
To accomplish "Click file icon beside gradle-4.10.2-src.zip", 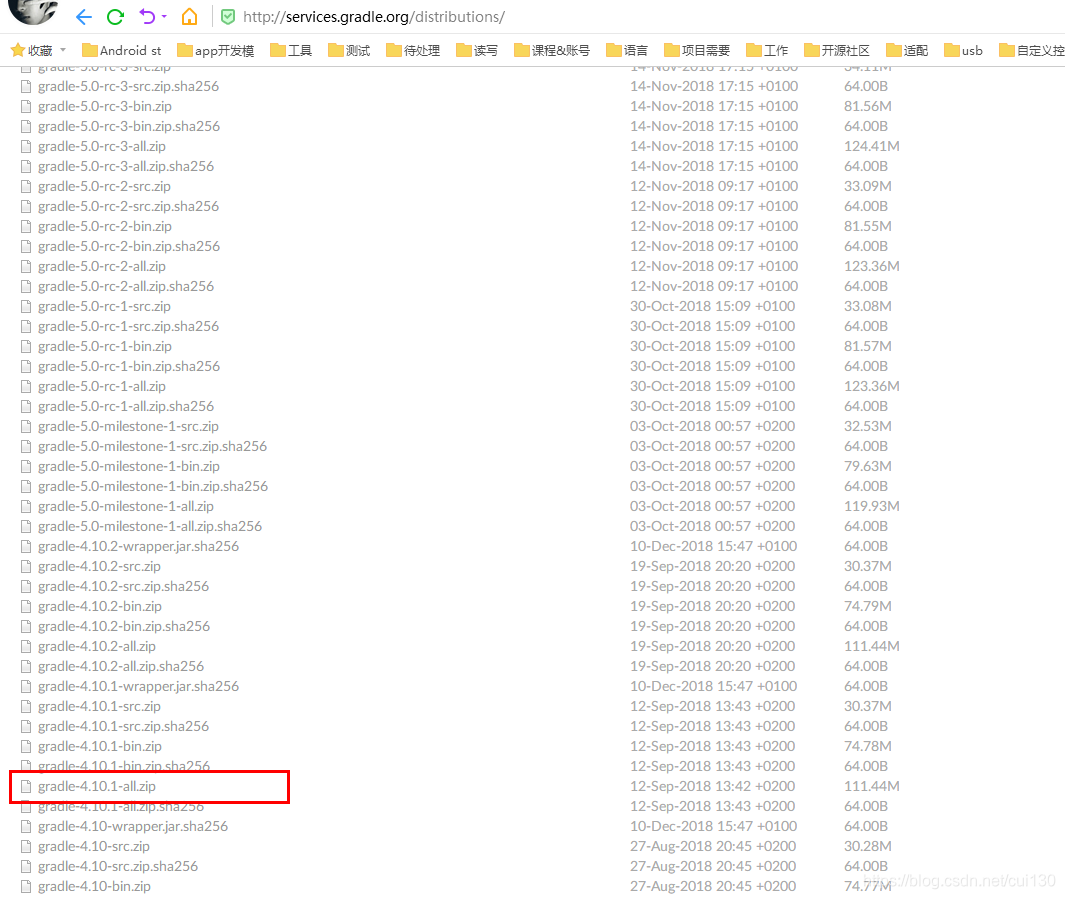I will click(x=26, y=566).
